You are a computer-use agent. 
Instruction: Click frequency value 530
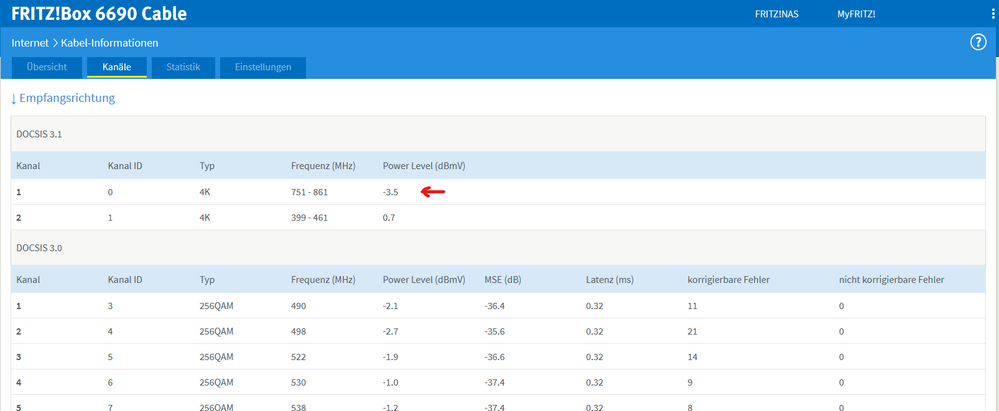tap(298, 382)
